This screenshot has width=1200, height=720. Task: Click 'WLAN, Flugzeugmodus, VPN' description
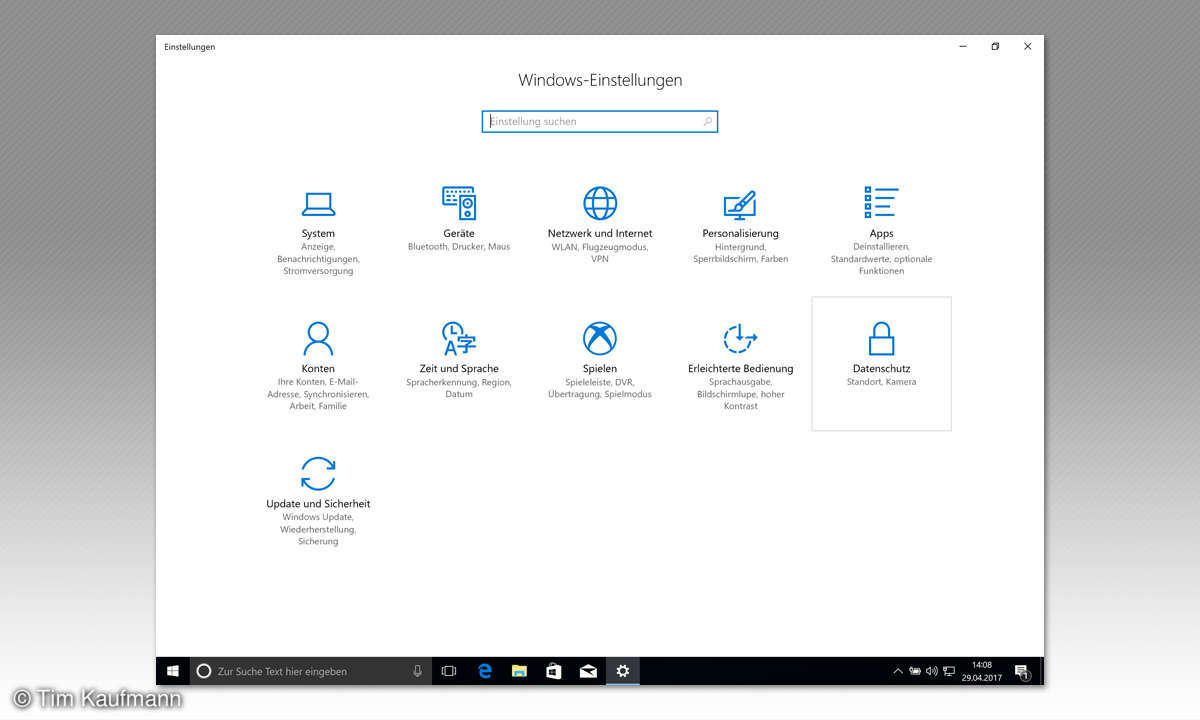click(x=600, y=253)
